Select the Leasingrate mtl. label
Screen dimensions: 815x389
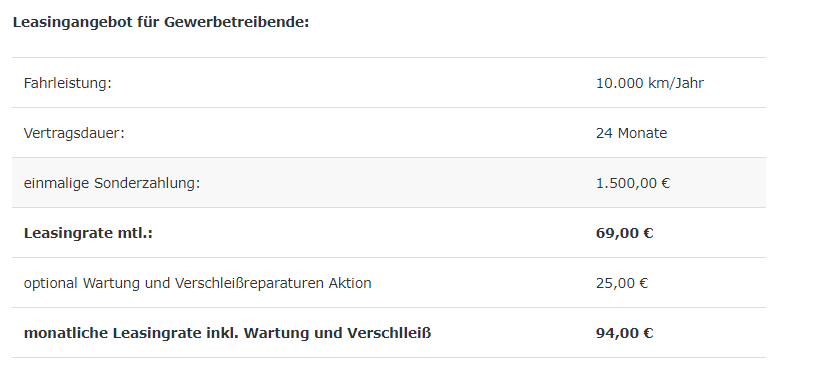tap(88, 233)
